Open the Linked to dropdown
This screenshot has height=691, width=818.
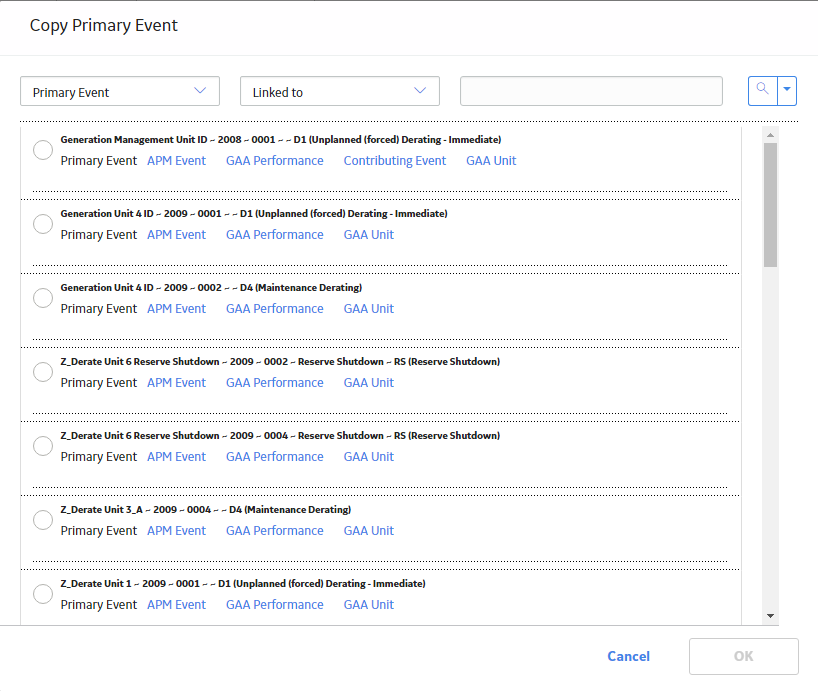pos(340,91)
